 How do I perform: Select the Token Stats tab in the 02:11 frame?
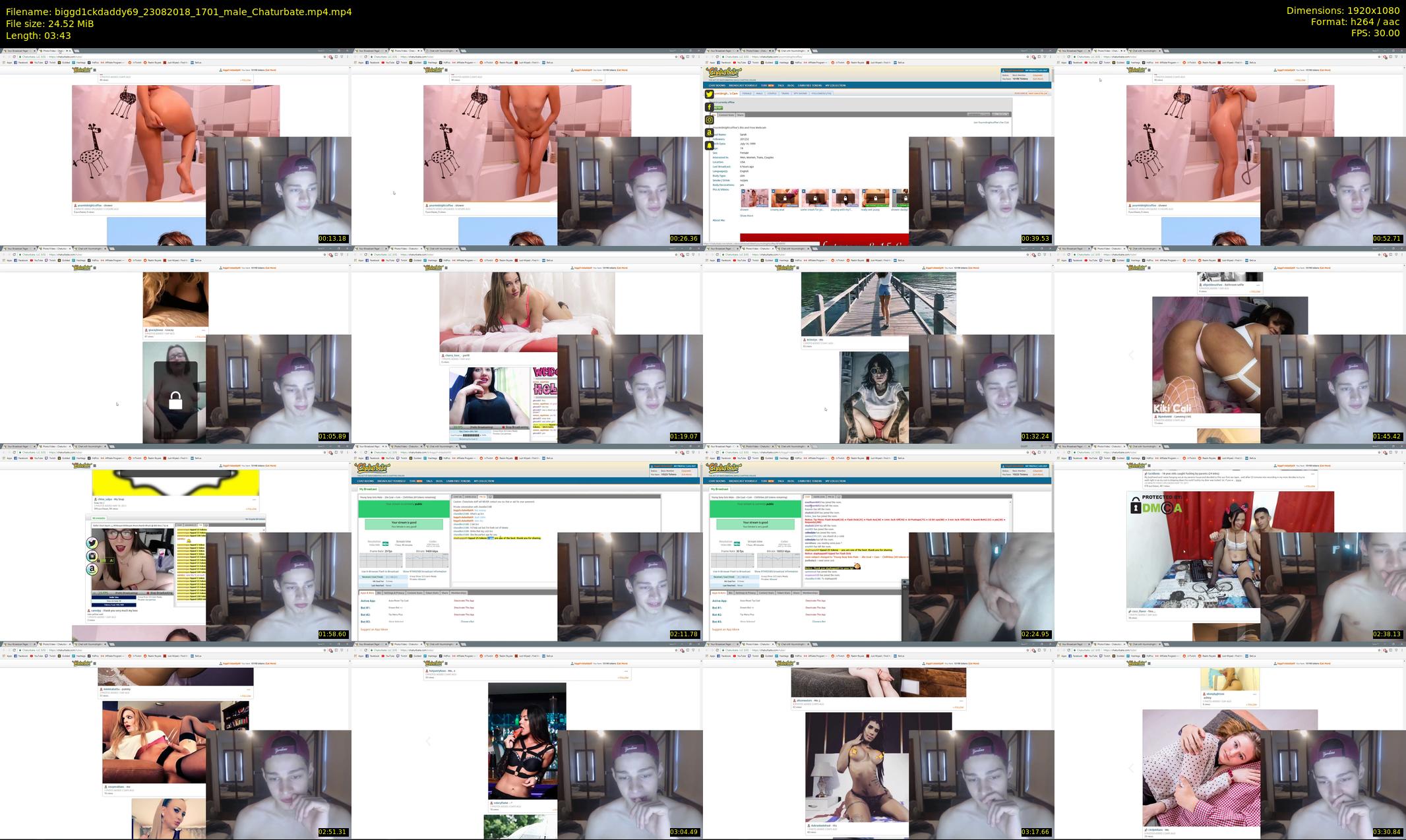tap(432, 593)
